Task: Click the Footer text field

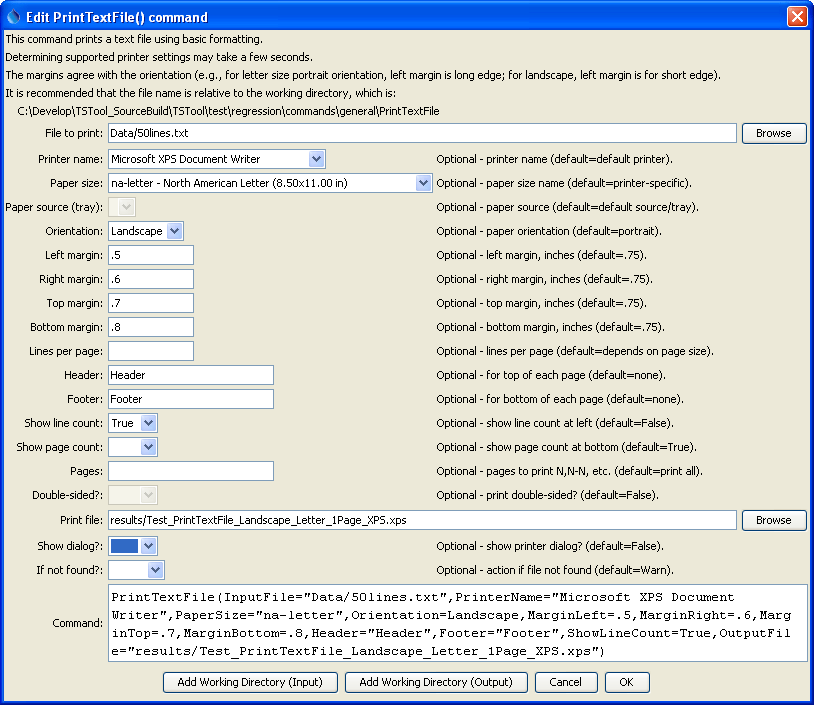Action: coord(191,399)
